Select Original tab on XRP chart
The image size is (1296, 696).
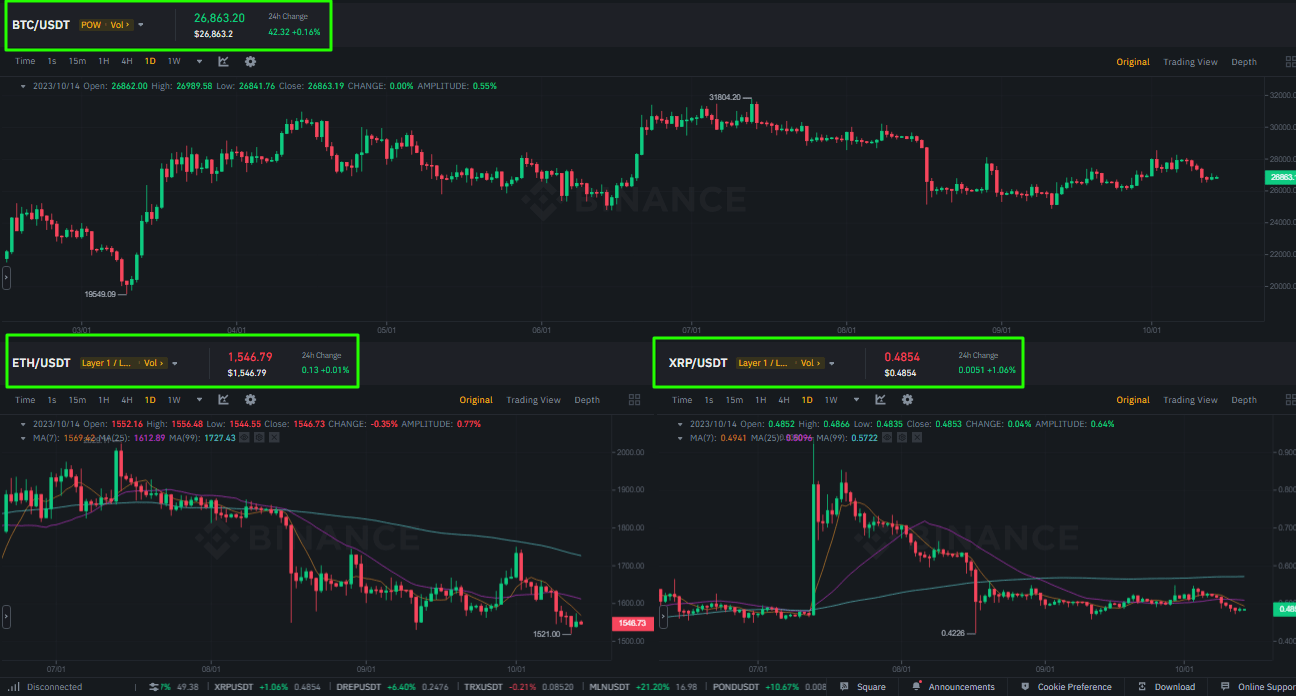(x=1133, y=400)
